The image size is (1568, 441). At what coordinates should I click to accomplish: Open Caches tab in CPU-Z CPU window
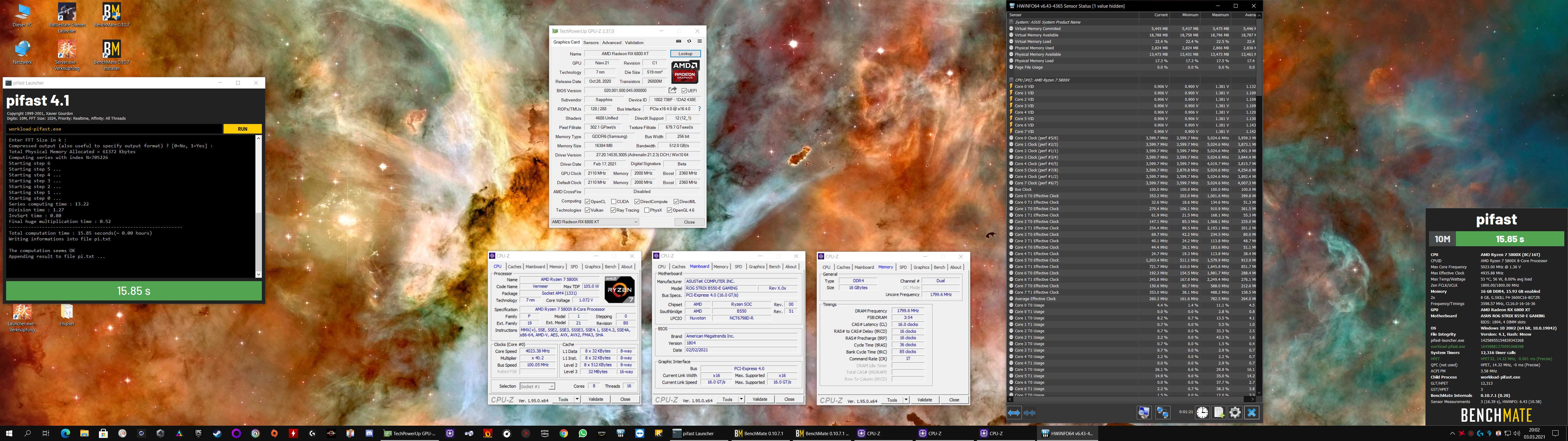(x=514, y=267)
